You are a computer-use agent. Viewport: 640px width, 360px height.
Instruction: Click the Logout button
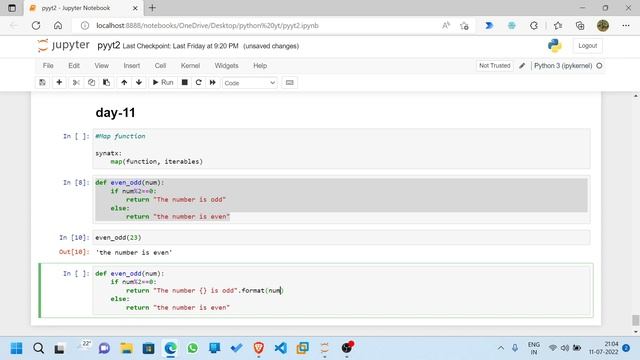587,46
